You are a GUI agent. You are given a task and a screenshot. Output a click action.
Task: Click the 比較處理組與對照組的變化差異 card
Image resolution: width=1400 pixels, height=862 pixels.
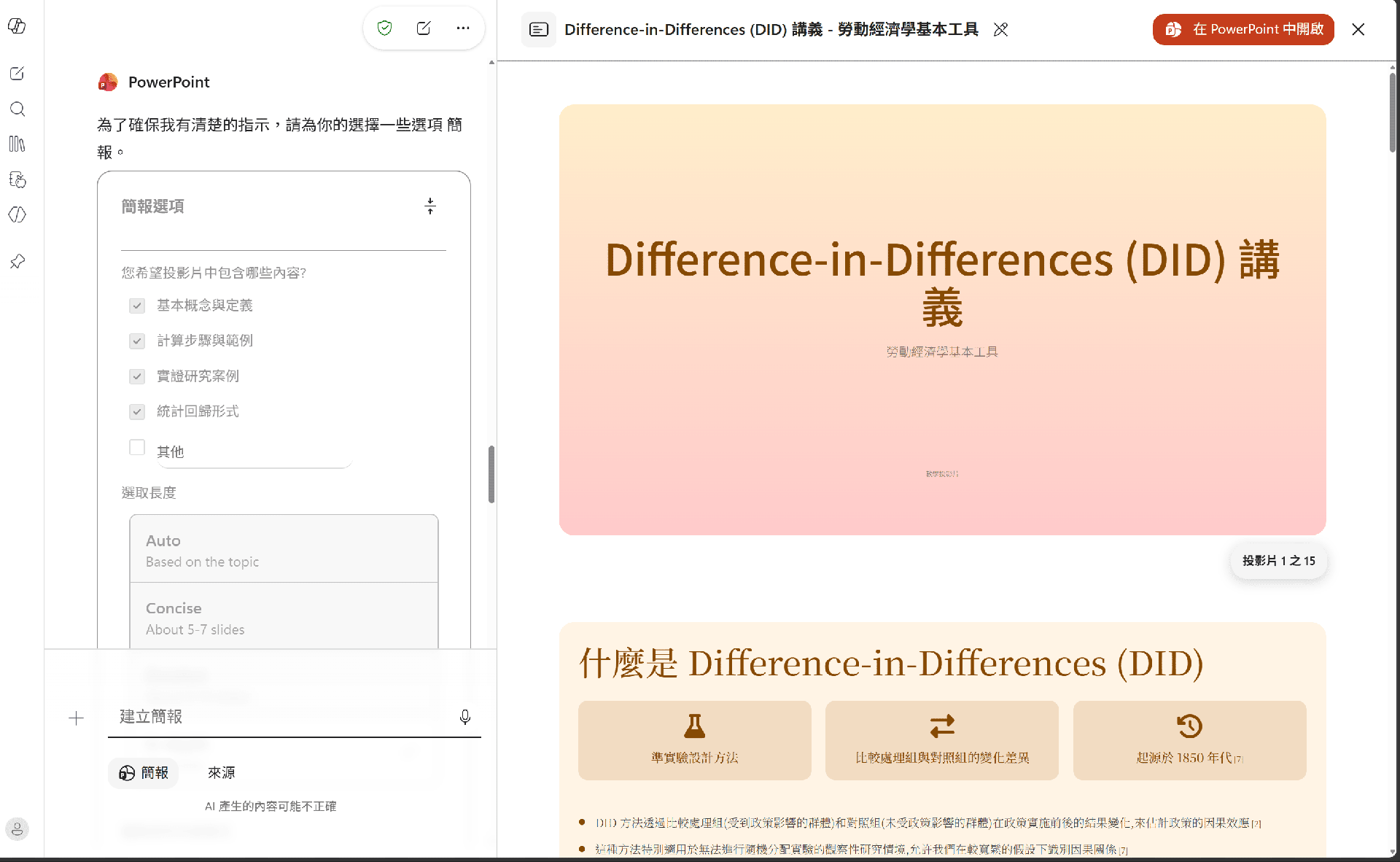pos(942,741)
